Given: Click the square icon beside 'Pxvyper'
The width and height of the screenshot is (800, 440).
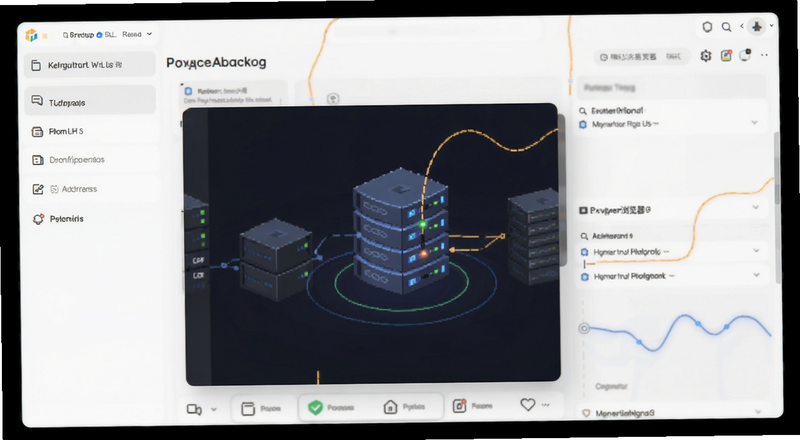Looking at the screenshot, I should (583, 210).
